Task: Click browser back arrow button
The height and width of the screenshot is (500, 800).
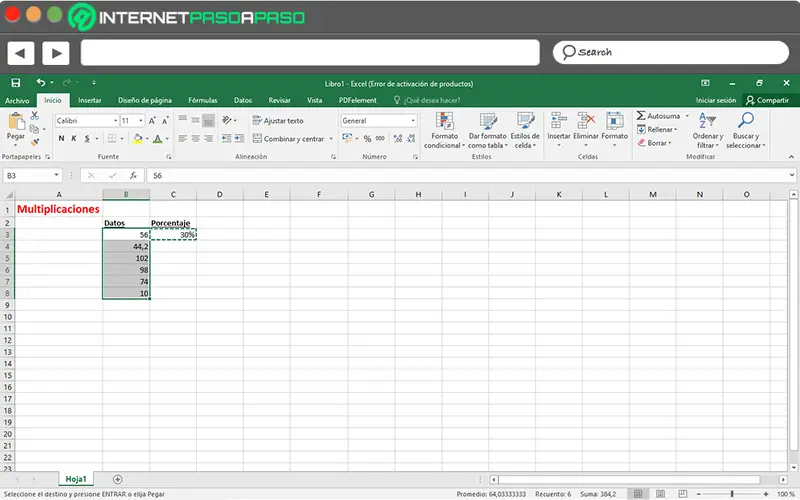Action: coord(20,53)
